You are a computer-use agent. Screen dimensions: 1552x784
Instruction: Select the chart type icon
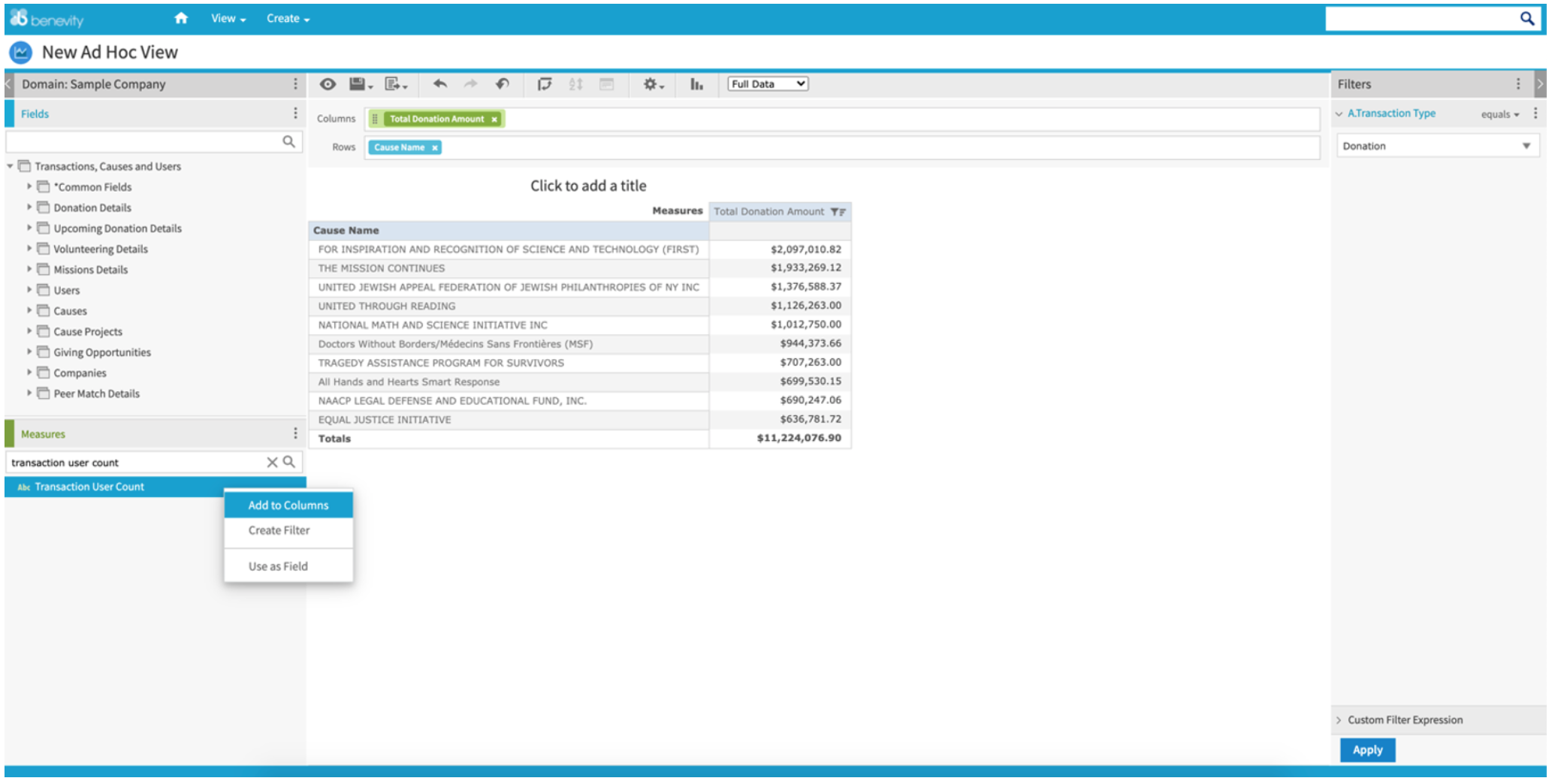696,85
